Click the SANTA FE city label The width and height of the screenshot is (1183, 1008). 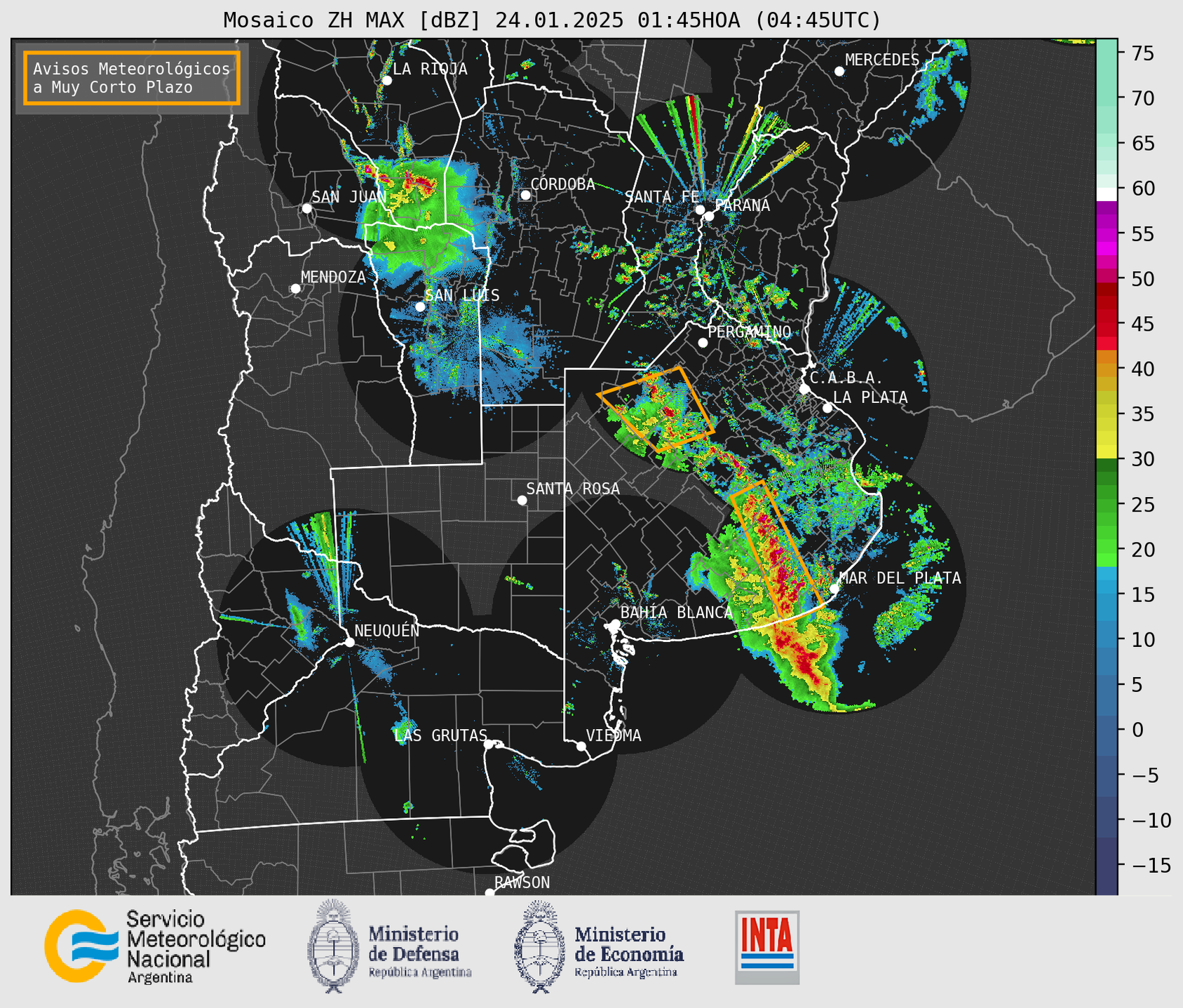click(662, 197)
